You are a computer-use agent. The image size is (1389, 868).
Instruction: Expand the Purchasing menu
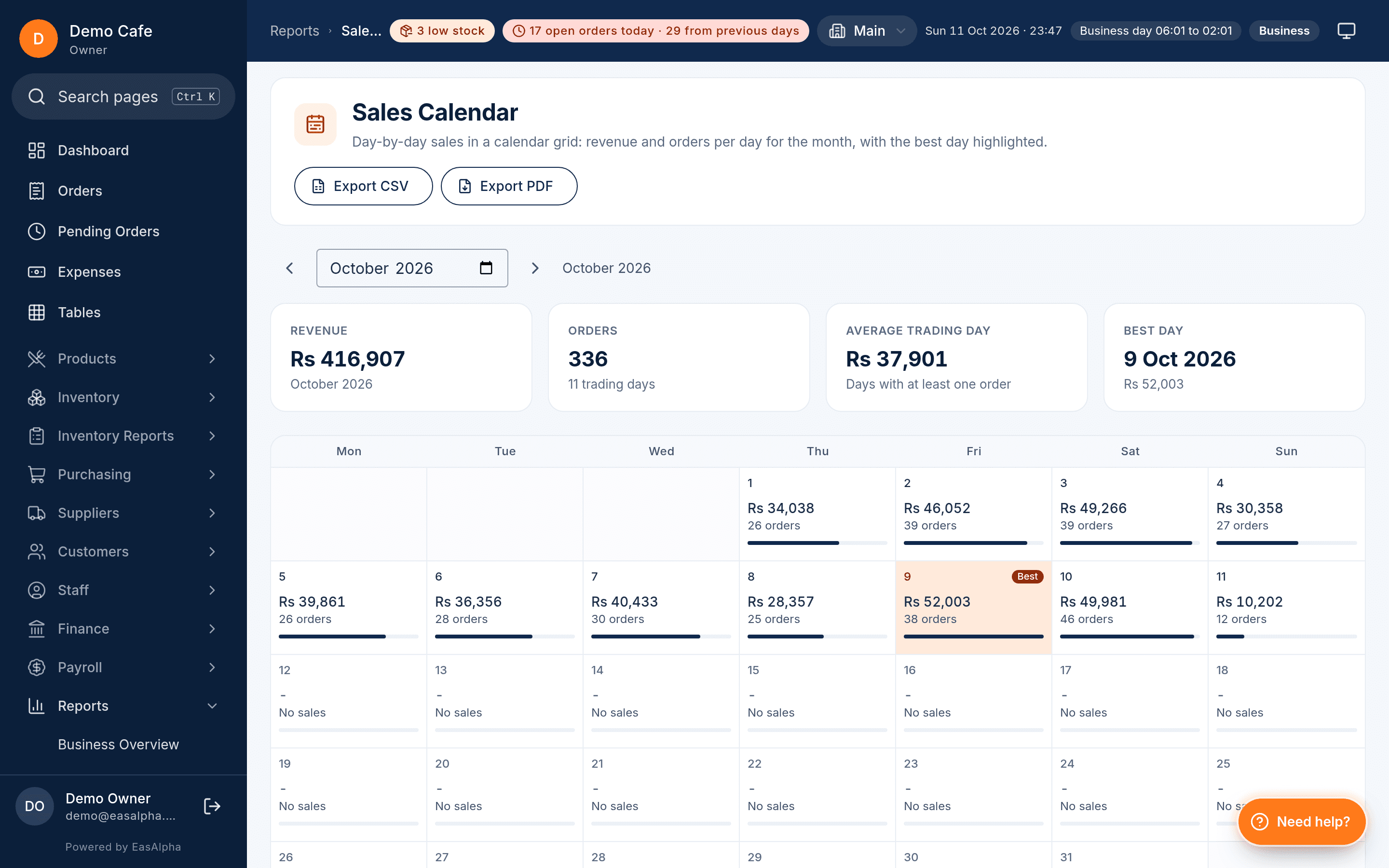[x=123, y=474]
